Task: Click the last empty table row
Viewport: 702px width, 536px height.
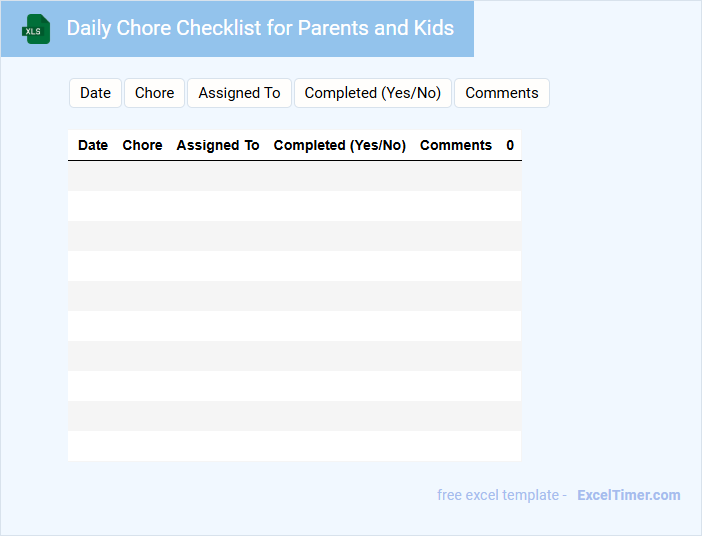Action: coord(294,446)
